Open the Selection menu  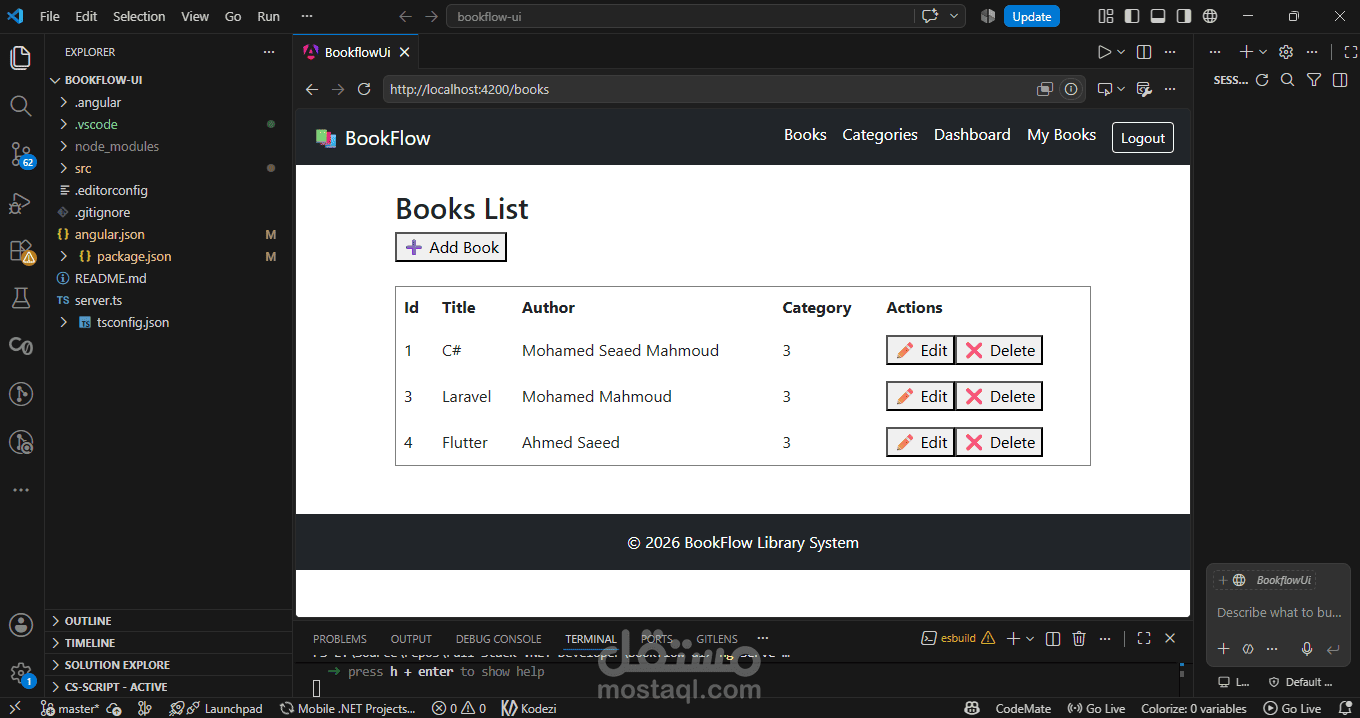[x=139, y=16]
